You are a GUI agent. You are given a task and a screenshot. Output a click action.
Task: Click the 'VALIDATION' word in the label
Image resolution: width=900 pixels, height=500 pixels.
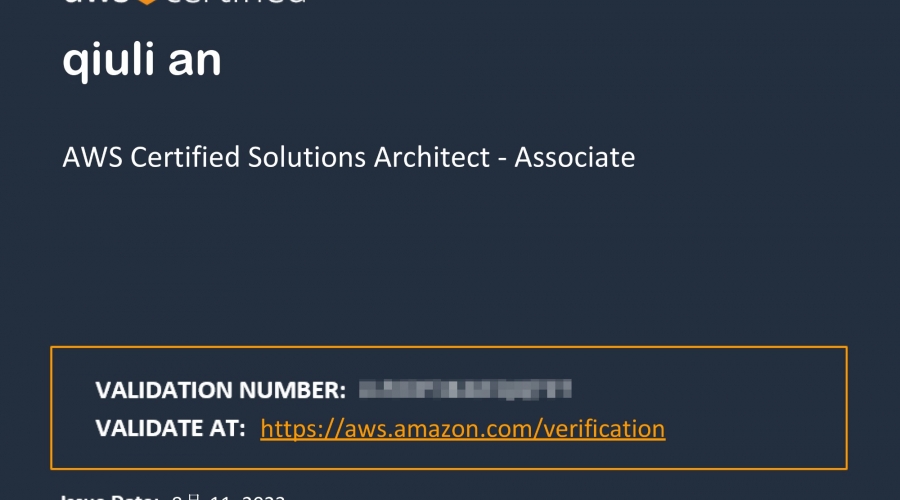coord(164,390)
